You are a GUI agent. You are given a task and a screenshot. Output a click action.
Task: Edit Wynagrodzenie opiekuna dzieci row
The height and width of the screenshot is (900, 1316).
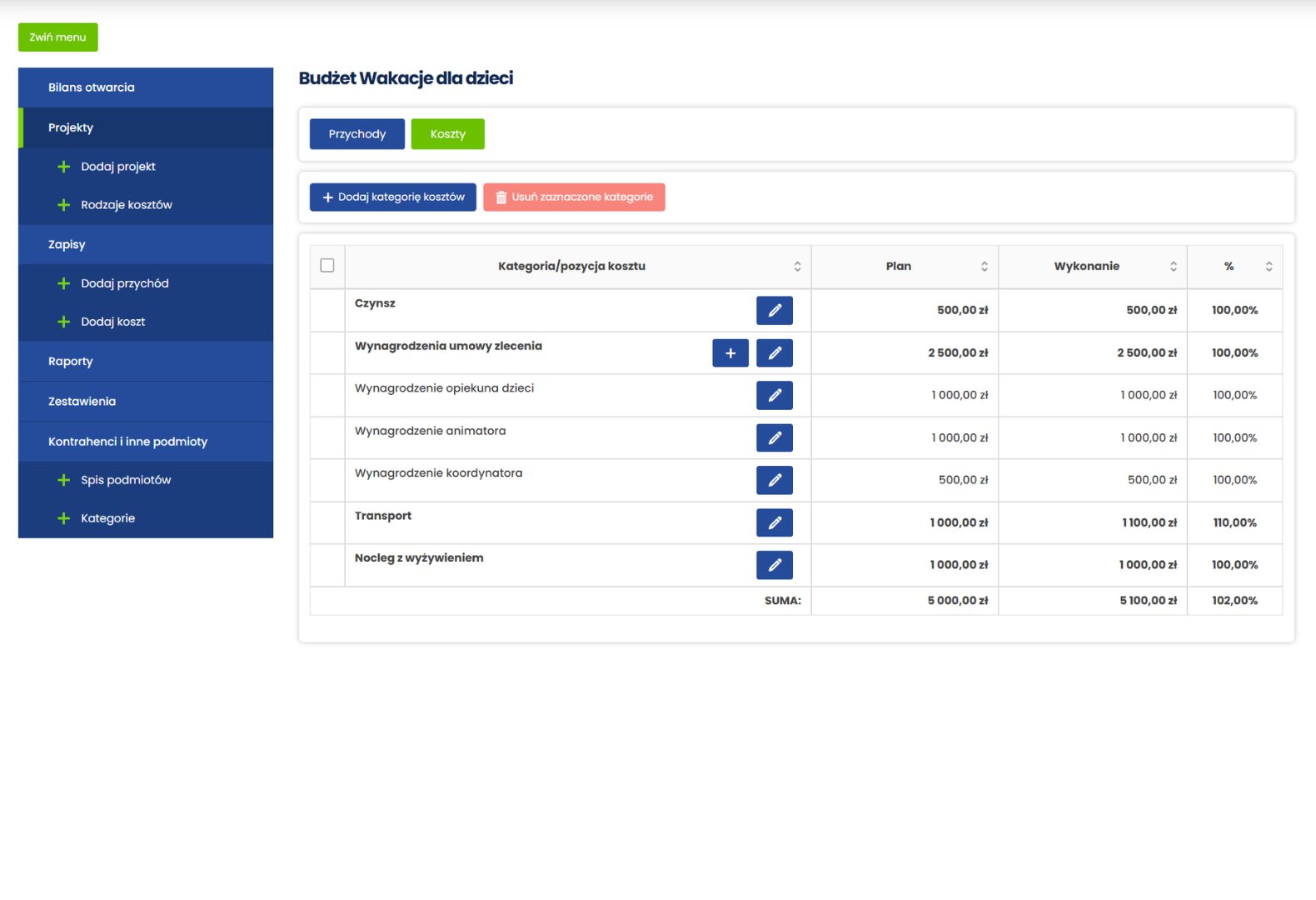pos(774,395)
